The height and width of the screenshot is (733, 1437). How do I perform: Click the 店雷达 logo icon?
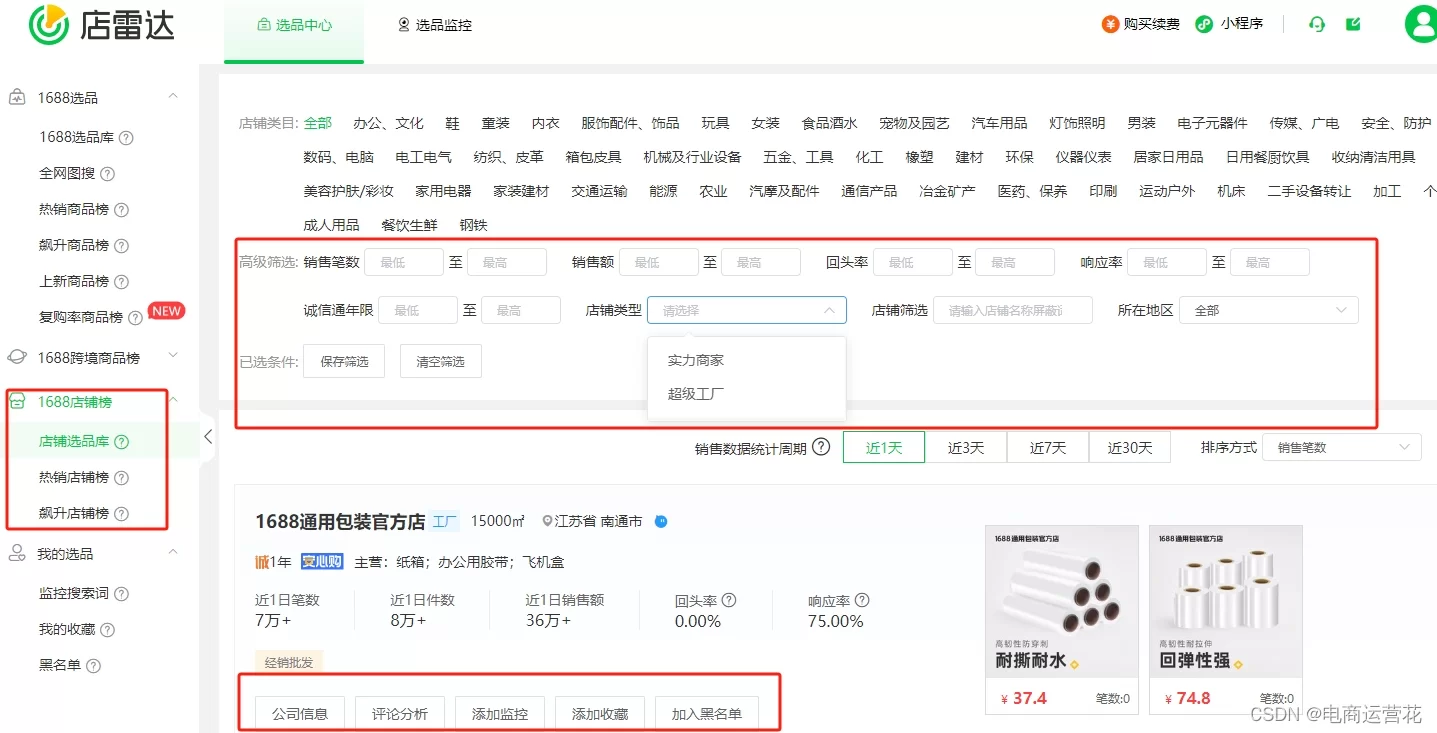[x=48, y=24]
